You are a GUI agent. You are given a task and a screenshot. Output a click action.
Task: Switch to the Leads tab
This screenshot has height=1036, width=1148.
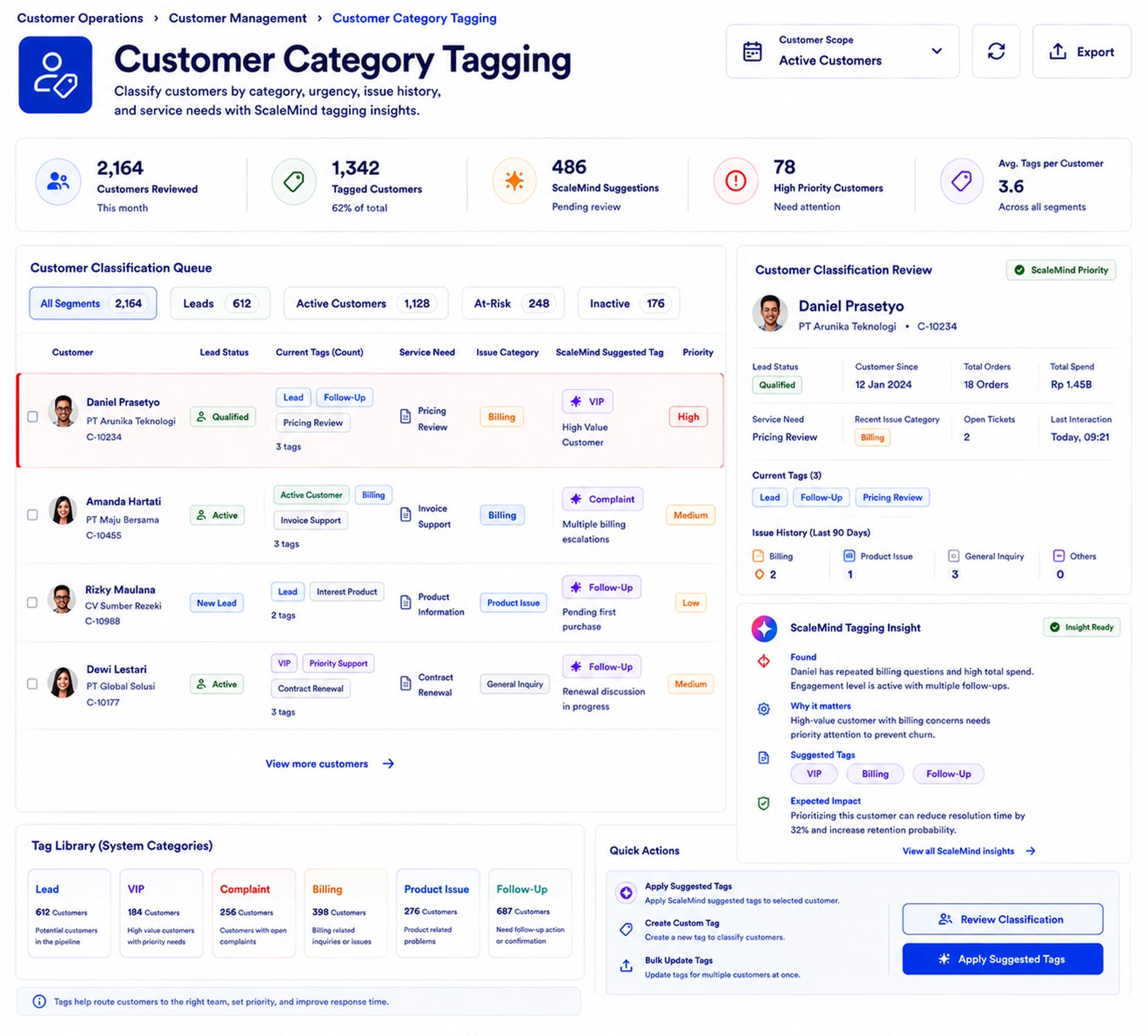220,303
